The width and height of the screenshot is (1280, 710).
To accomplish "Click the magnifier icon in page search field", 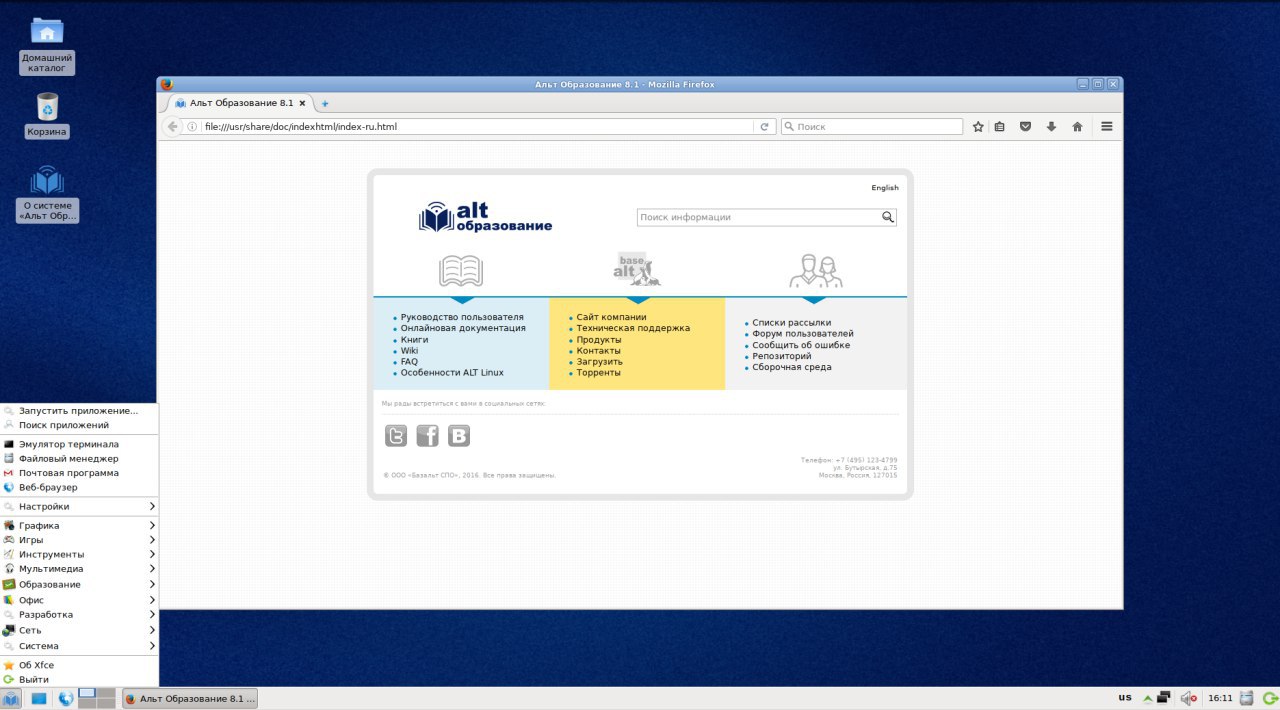I will tap(887, 217).
